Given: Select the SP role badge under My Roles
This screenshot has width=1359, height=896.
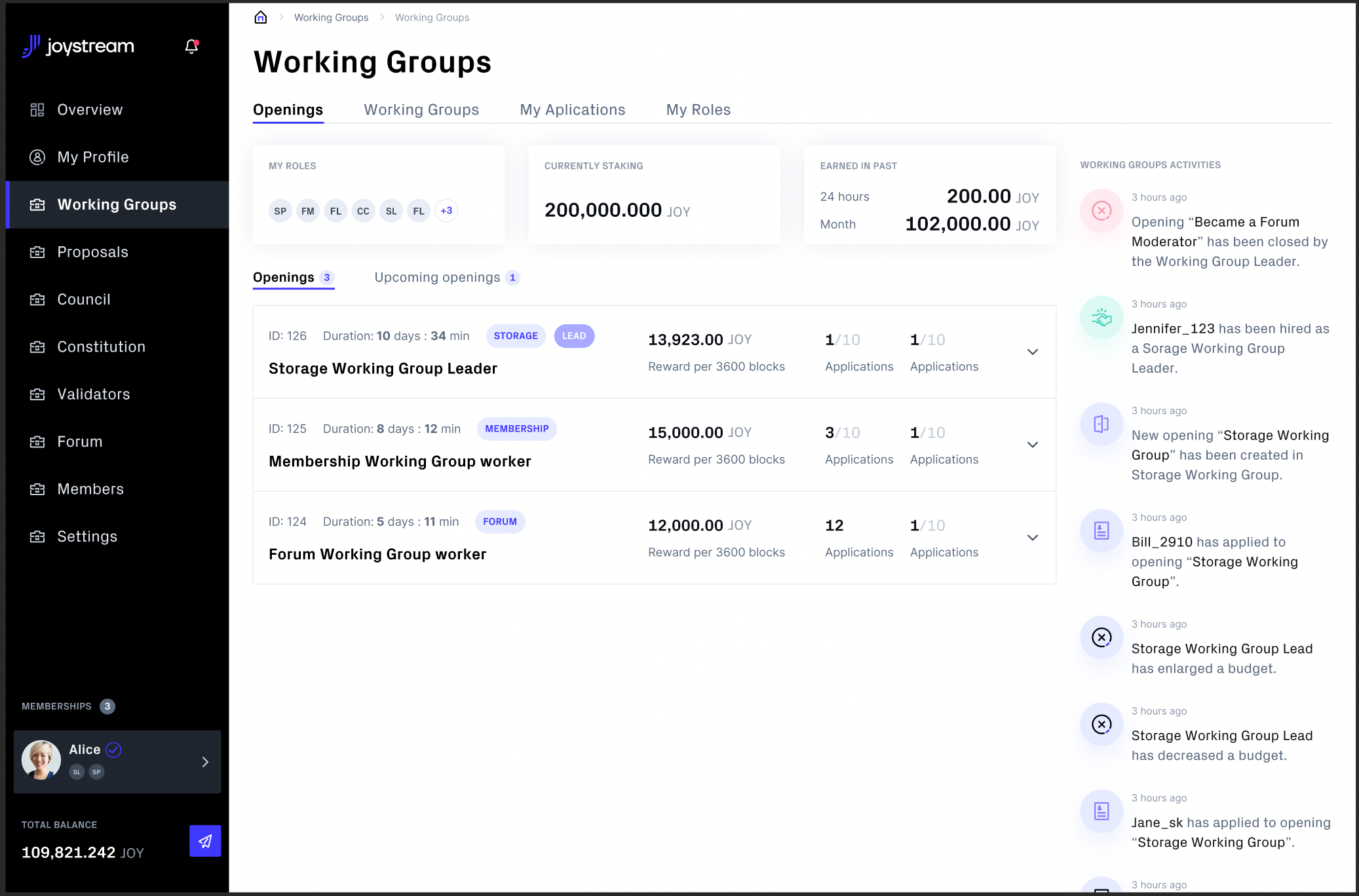Looking at the screenshot, I should 280,210.
